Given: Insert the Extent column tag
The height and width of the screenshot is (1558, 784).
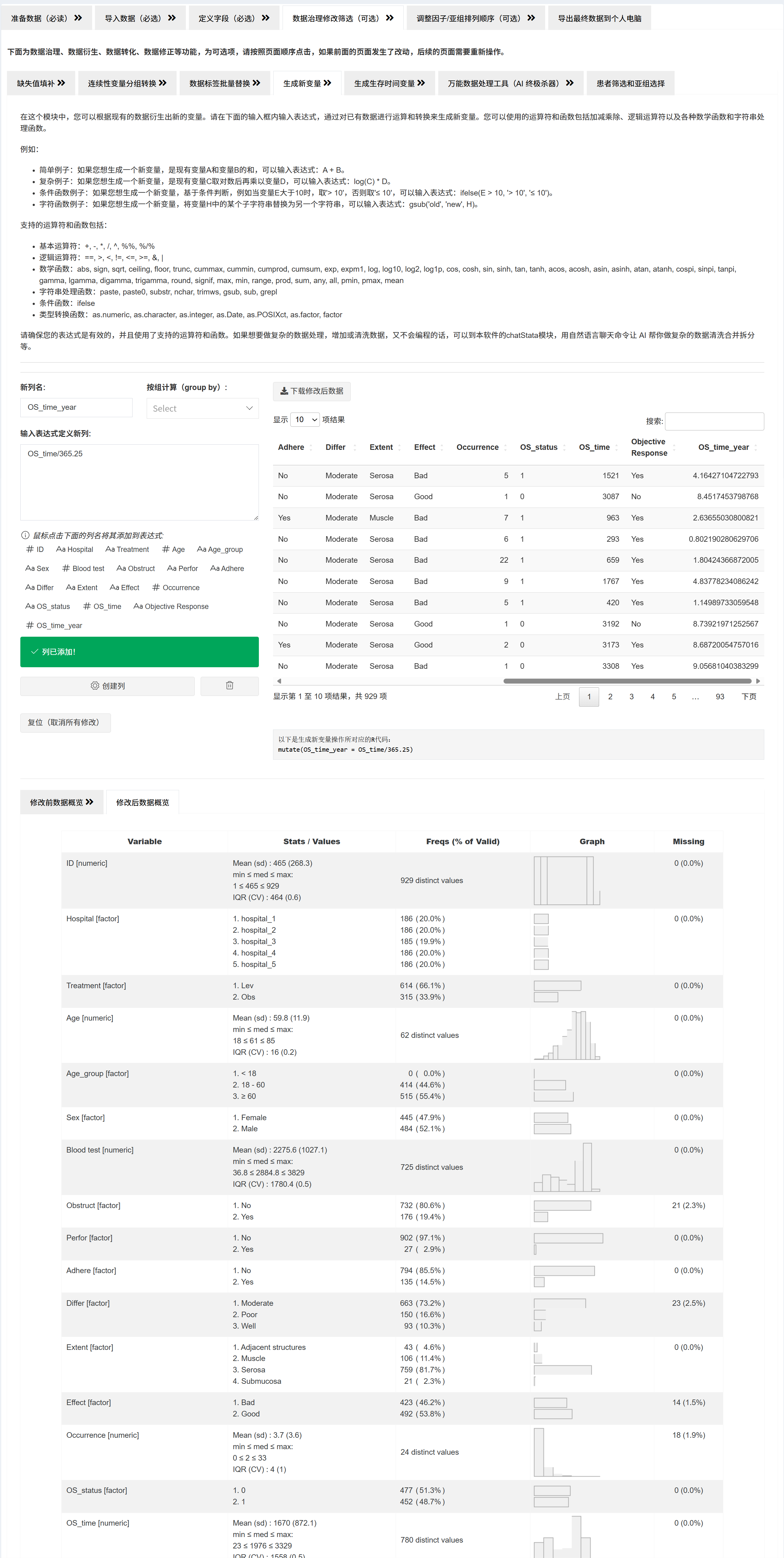Looking at the screenshot, I should coord(82,587).
